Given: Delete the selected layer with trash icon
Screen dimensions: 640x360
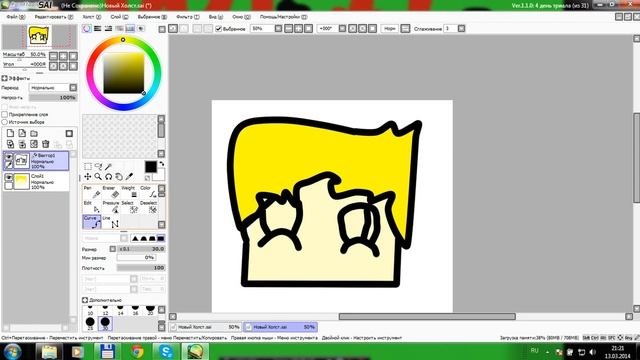Looking at the screenshot, I should [x=46, y=144].
